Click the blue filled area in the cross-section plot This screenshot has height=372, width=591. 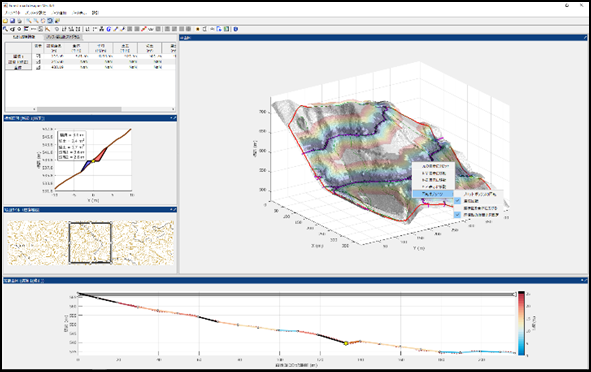(87, 165)
